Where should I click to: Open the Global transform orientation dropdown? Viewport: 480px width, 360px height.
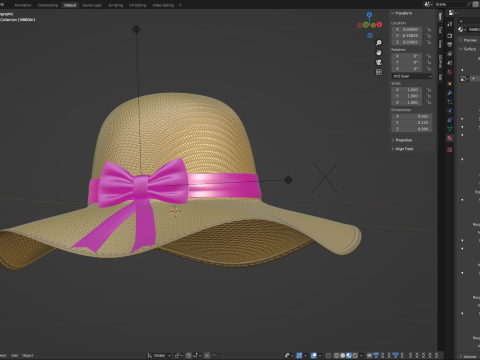[159, 355]
